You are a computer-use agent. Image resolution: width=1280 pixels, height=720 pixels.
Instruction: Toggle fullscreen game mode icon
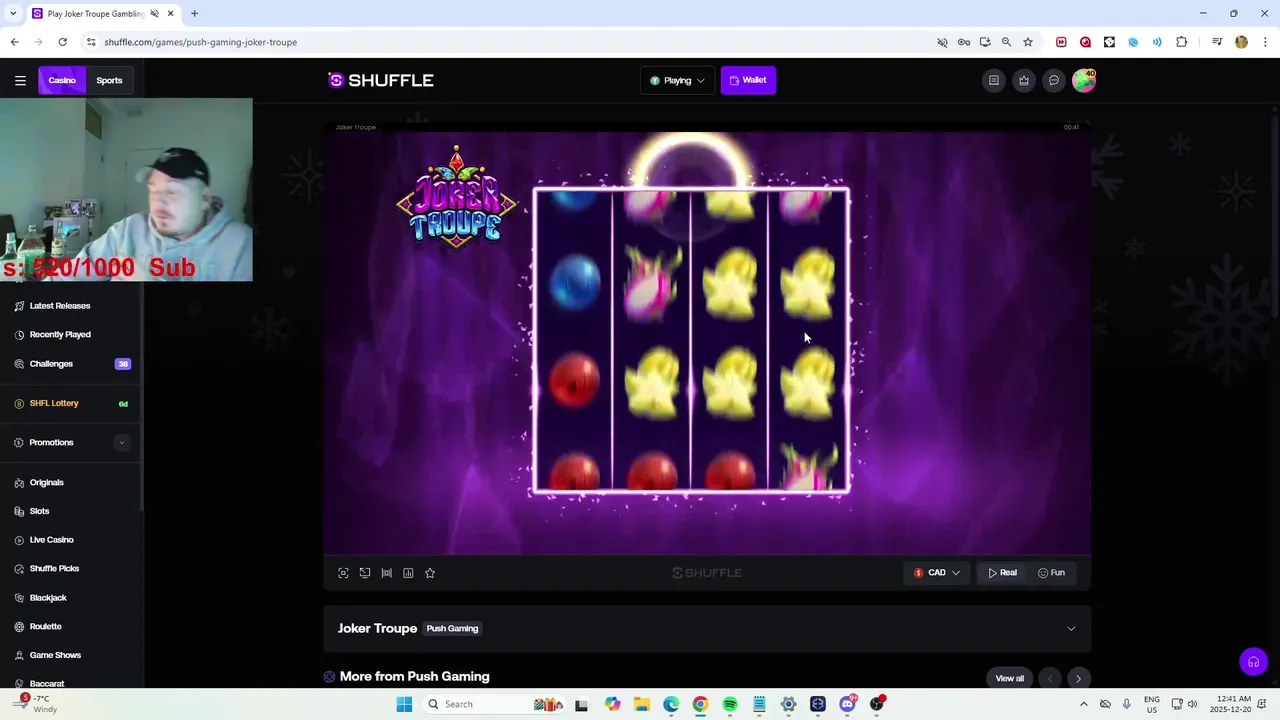coord(343,573)
